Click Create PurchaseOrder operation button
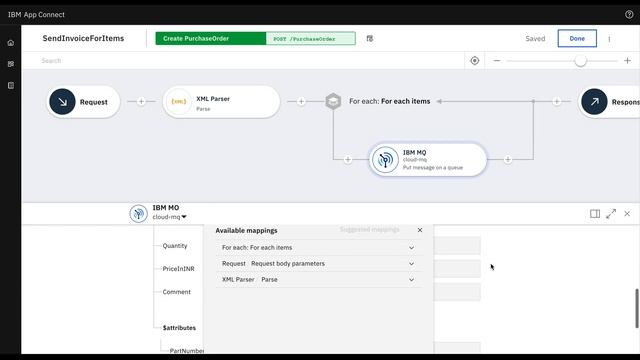The image size is (640, 360). click(211, 38)
